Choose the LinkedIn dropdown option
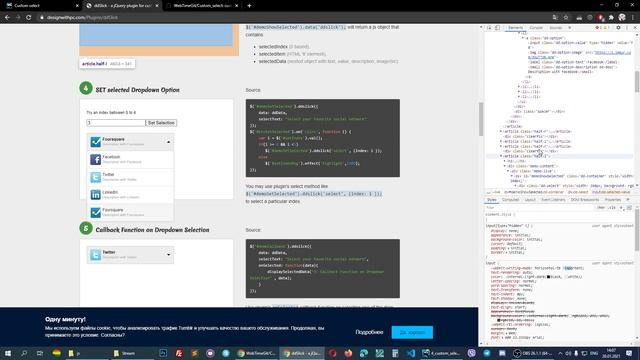The image size is (640, 360). pyautogui.click(x=130, y=195)
